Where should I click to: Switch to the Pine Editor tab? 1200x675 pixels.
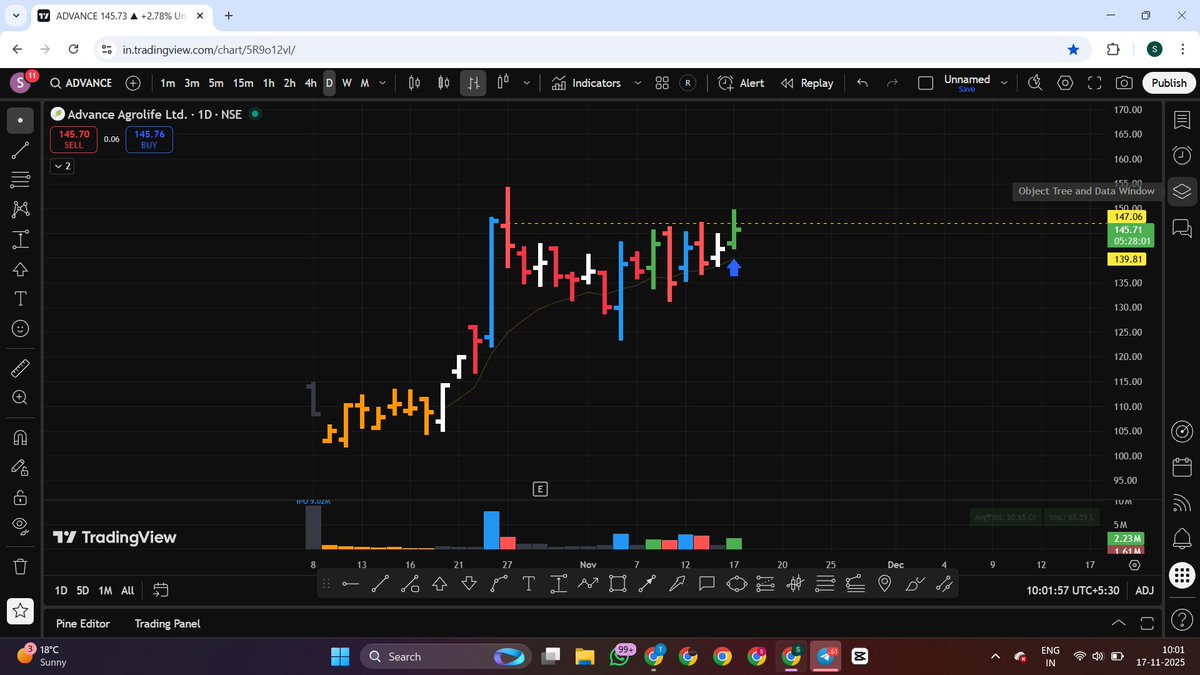(82, 623)
